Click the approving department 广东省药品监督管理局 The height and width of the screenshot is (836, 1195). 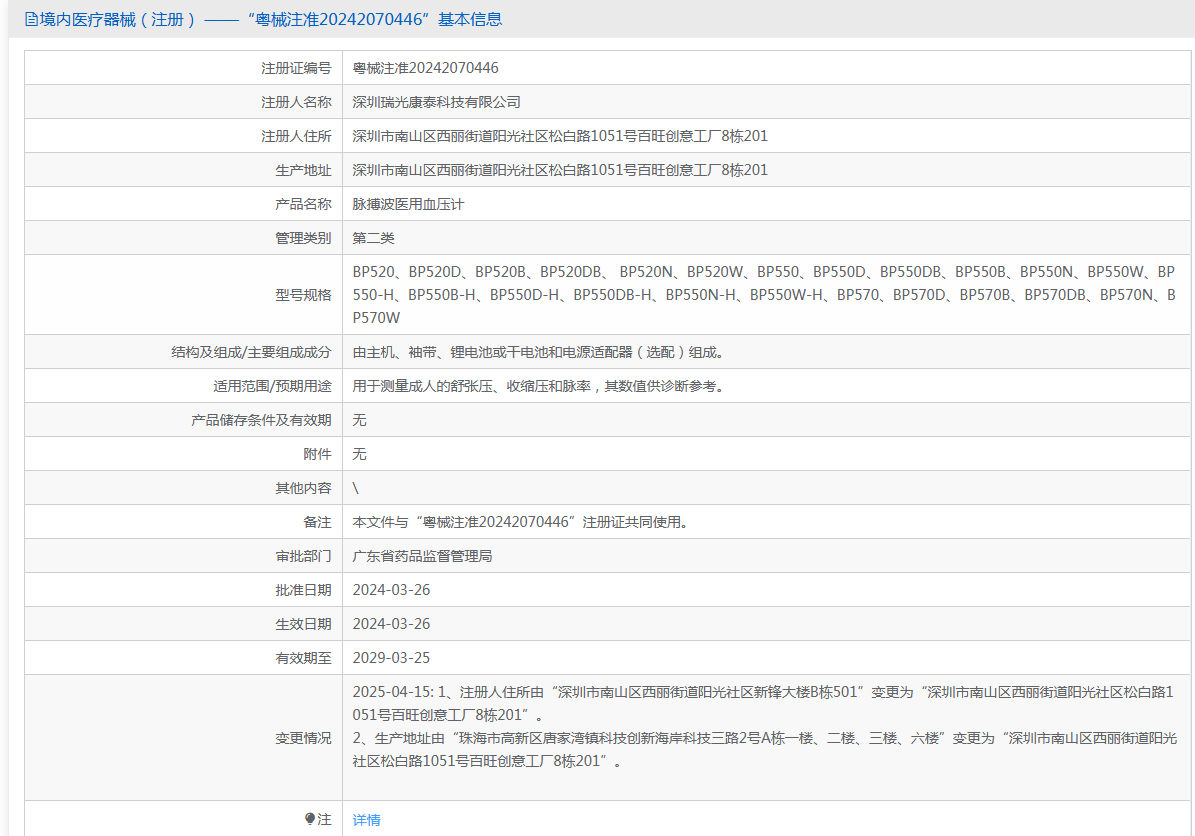[x=422, y=556]
